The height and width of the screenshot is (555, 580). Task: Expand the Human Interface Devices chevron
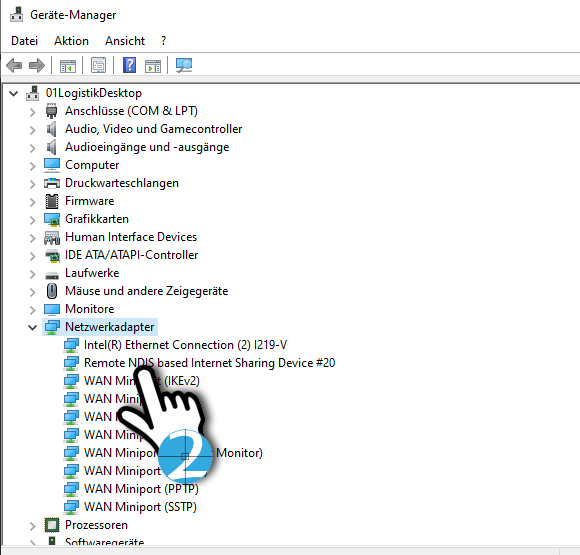pos(33,238)
